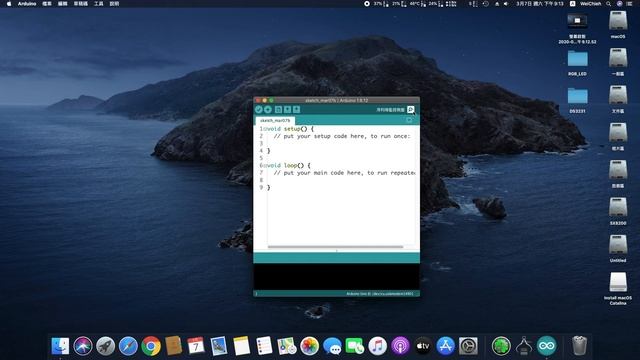Launch Siri from the Dock

click(83, 346)
